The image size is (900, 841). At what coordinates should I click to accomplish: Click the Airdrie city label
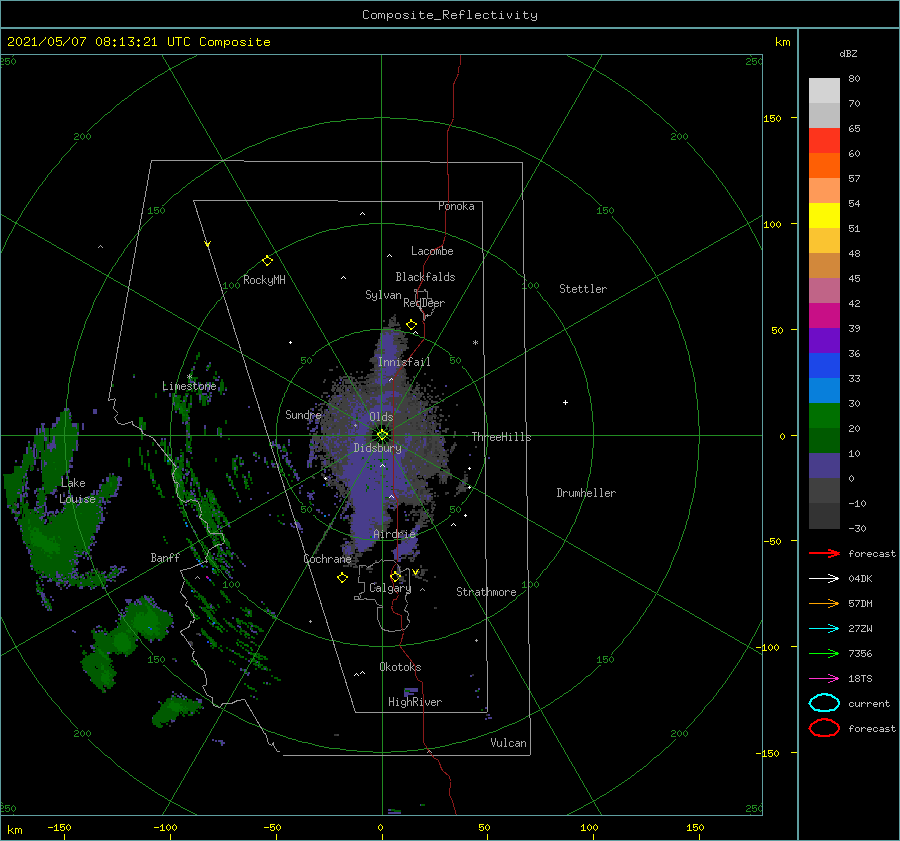pyautogui.click(x=394, y=534)
